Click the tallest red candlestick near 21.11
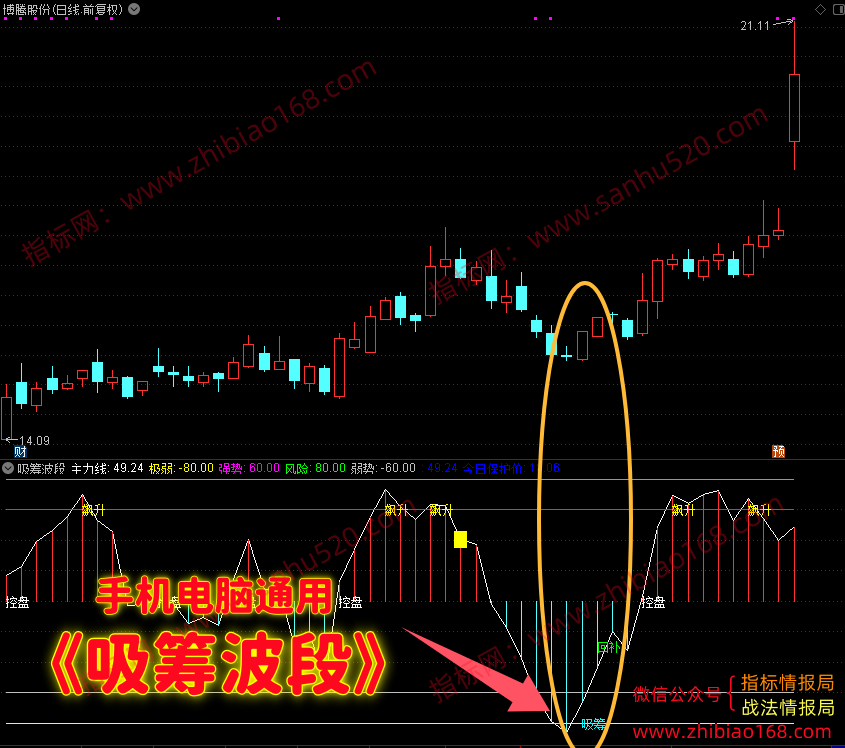The image size is (845, 748). pos(794,108)
